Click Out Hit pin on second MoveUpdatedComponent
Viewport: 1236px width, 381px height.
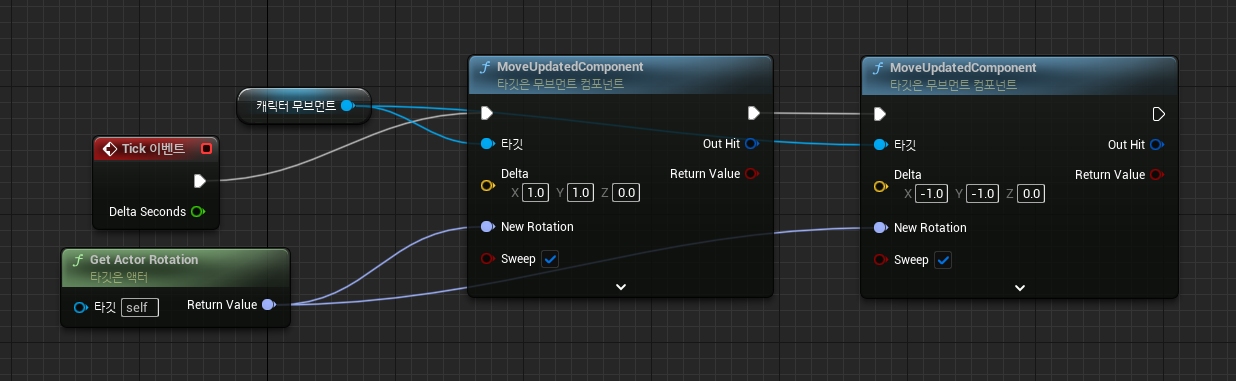click(x=1157, y=145)
